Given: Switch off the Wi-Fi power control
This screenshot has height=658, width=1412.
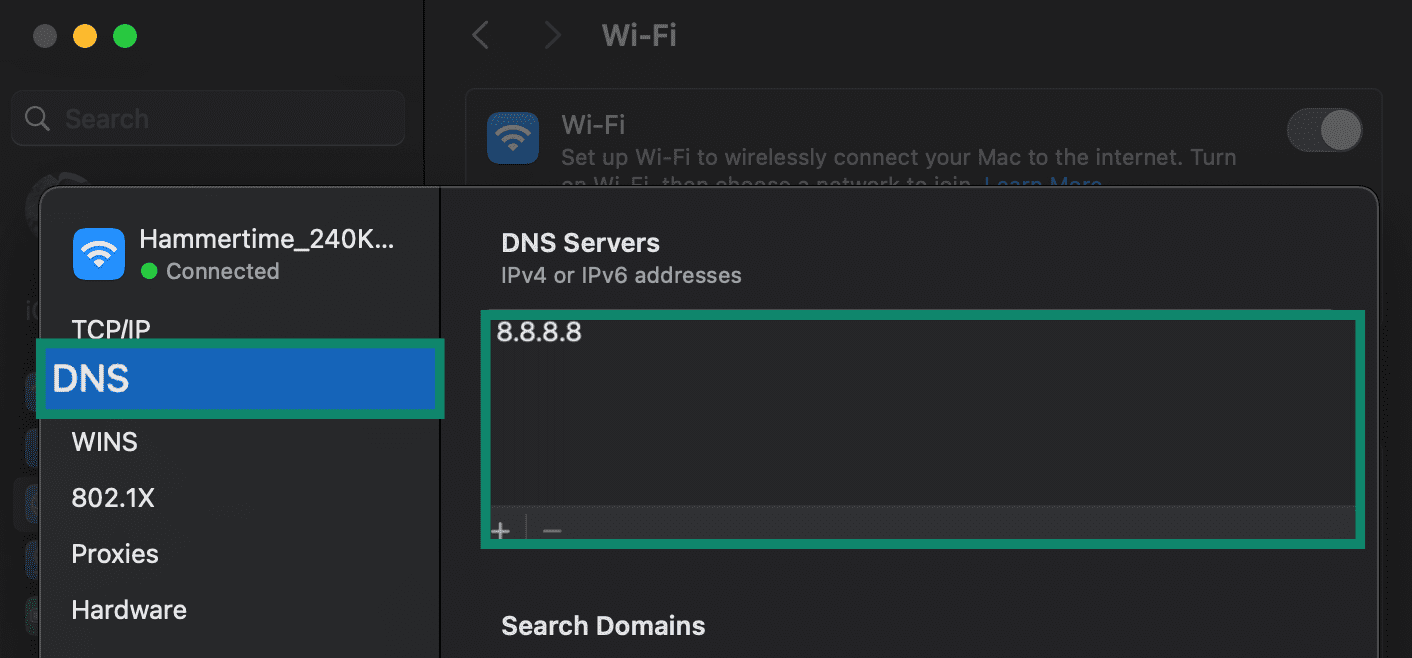Looking at the screenshot, I should pos(1324,130).
